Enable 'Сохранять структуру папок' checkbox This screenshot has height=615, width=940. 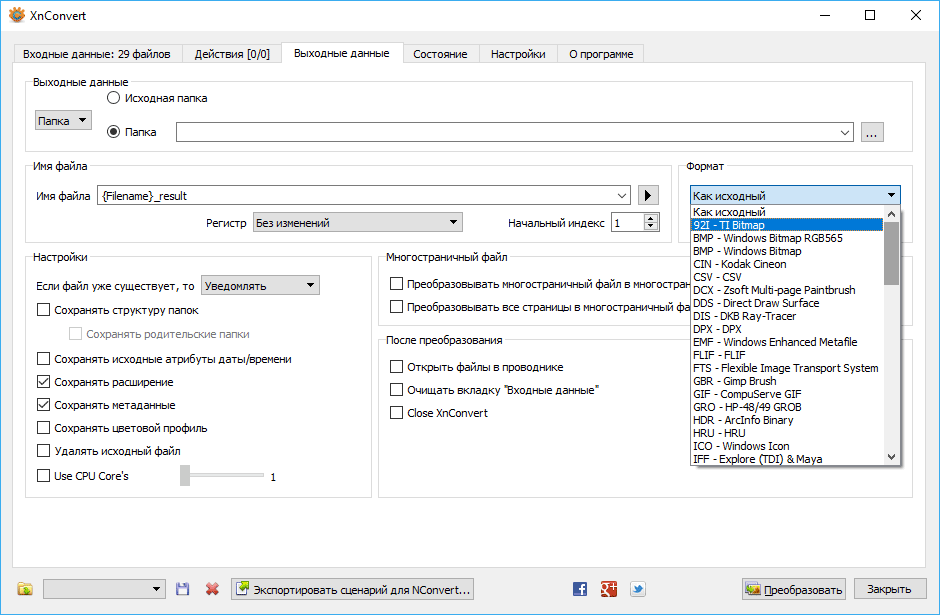[x=43, y=310]
